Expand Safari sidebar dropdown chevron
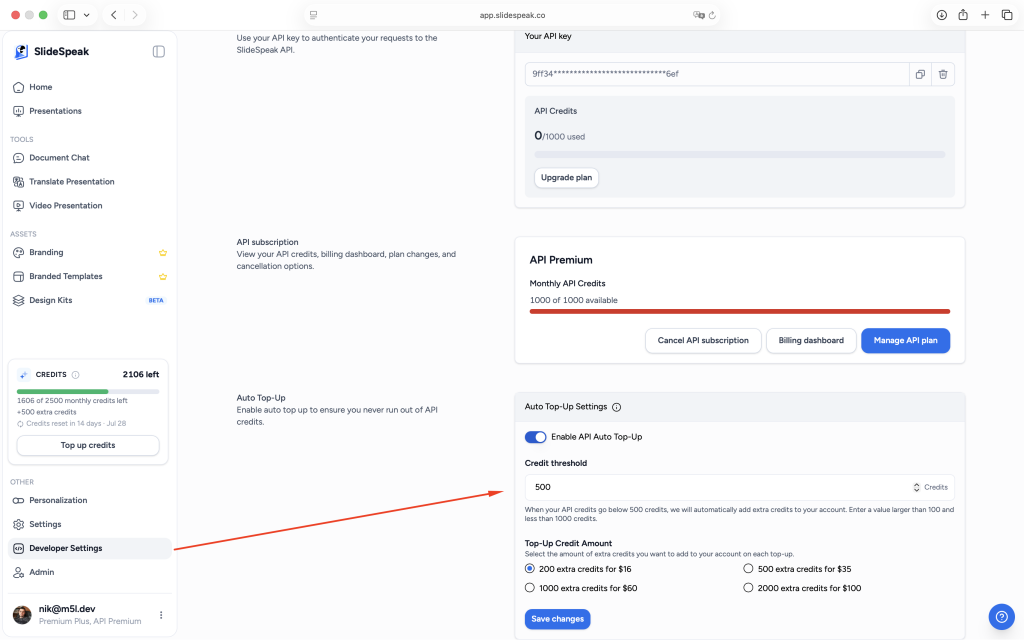The height and width of the screenshot is (642, 1024). point(86,15)
